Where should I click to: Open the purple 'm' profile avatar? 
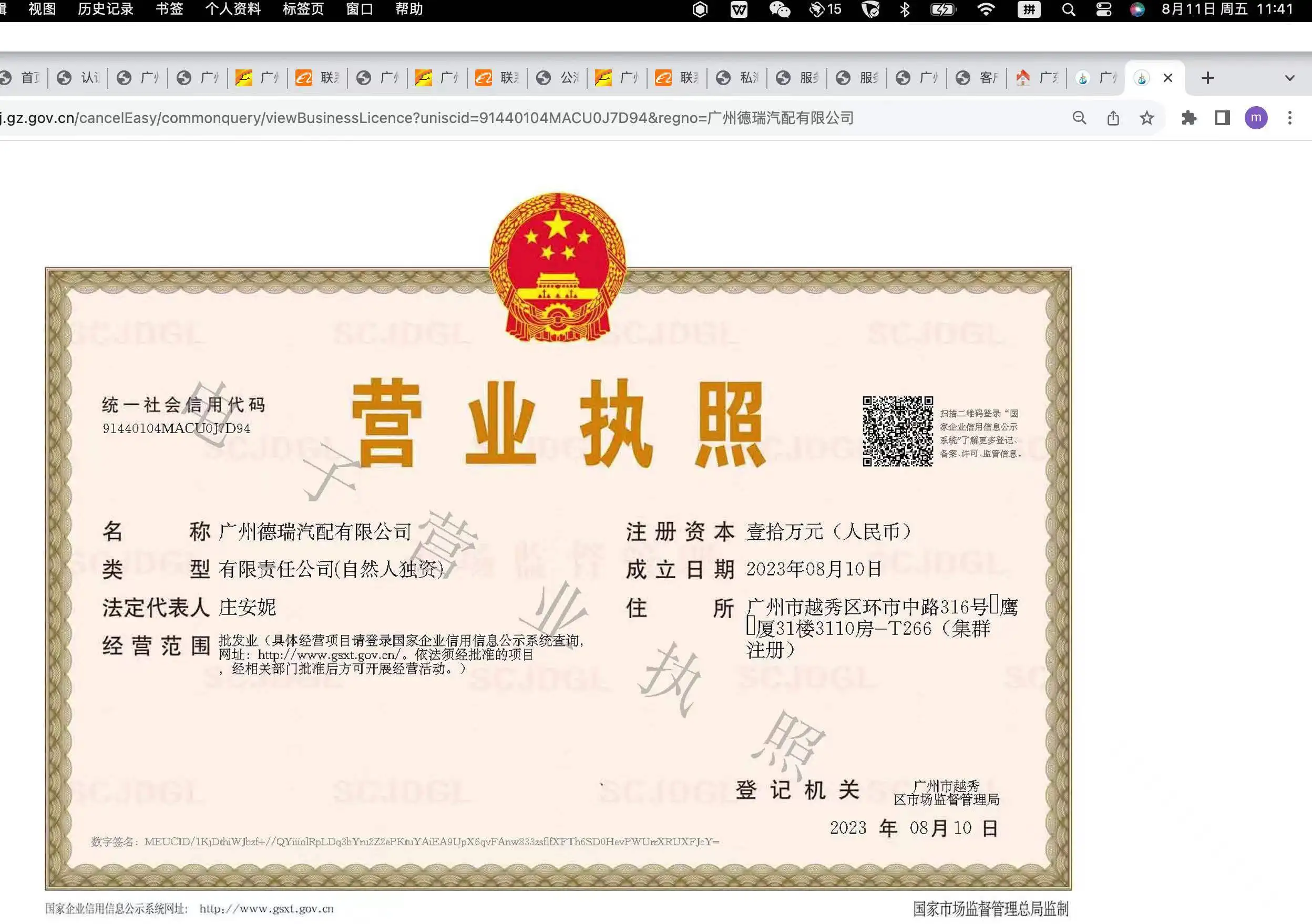click(x=1256, y=118)
